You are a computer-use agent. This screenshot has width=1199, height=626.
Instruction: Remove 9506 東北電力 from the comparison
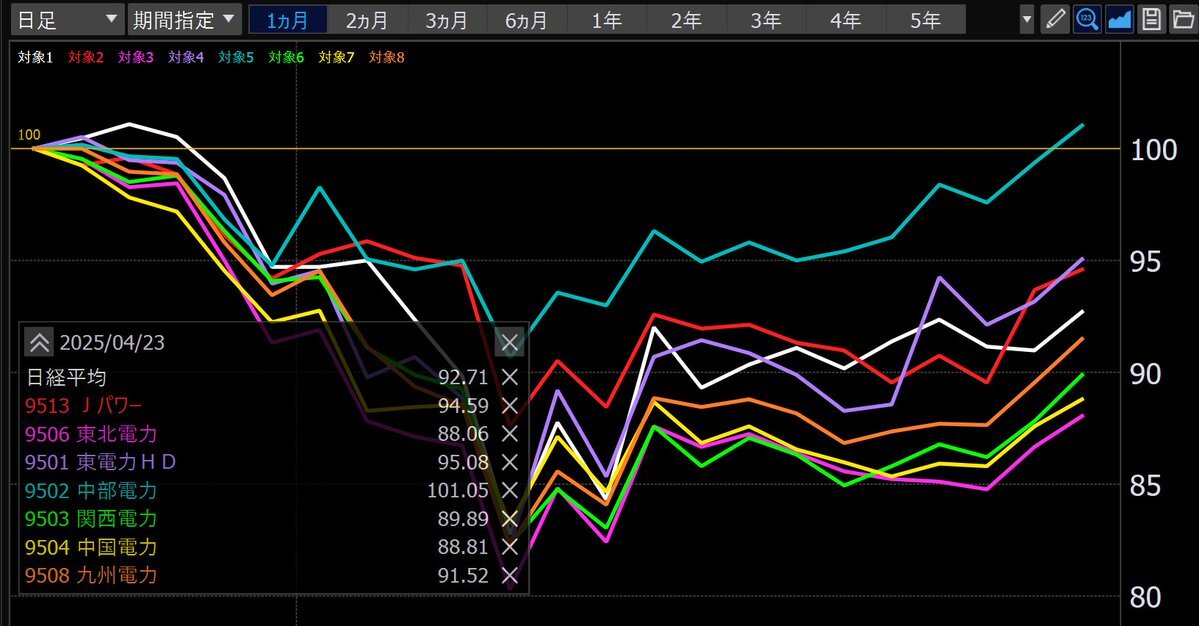tap(509, 433)
